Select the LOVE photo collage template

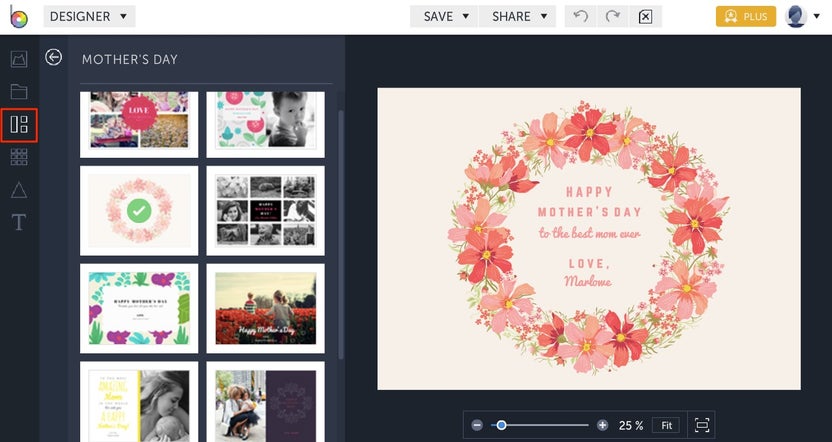pyautogui.click(x=139, y=125)
